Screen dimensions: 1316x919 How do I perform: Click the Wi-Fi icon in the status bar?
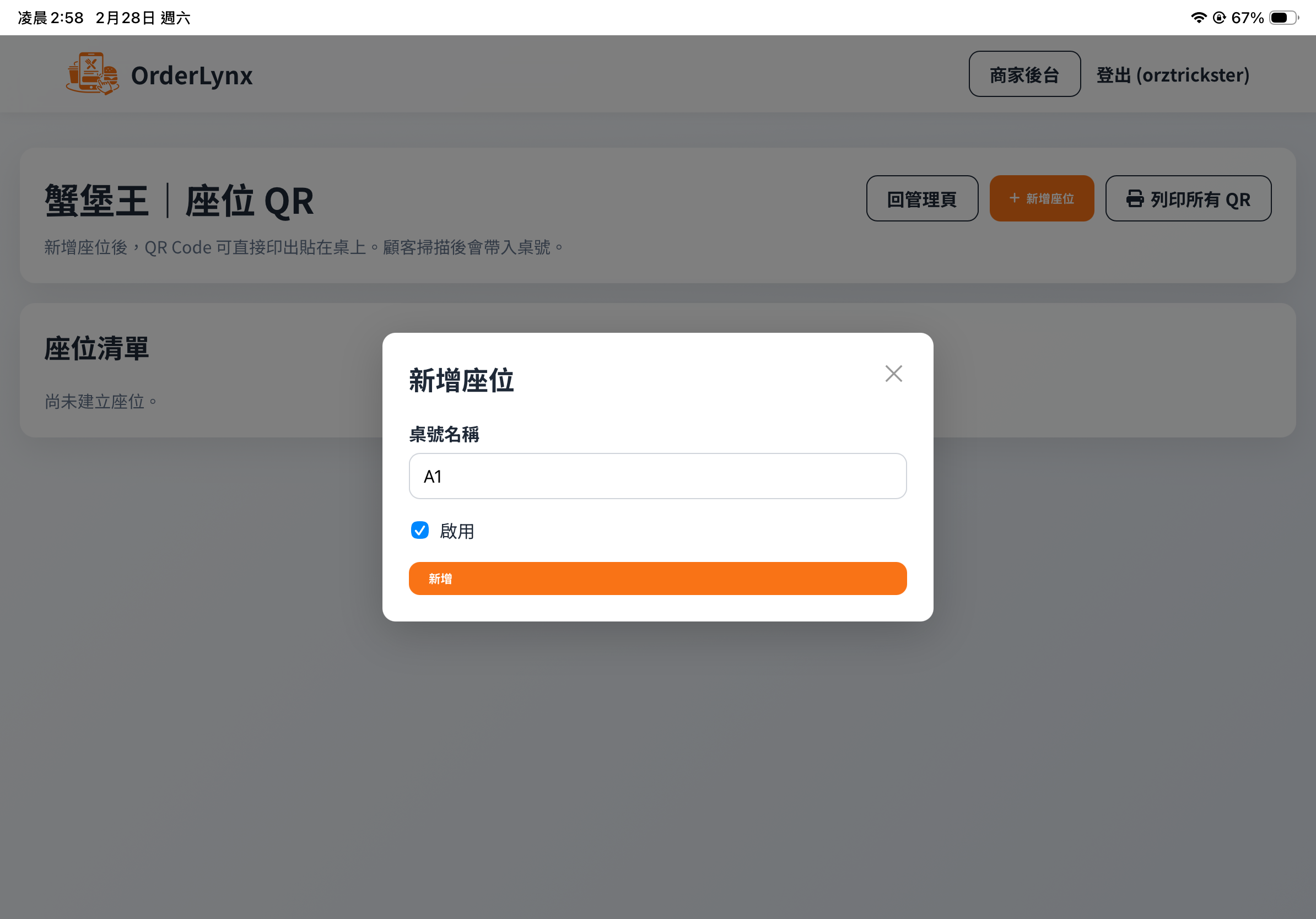pyautogui.click(x=1198, y=18)
